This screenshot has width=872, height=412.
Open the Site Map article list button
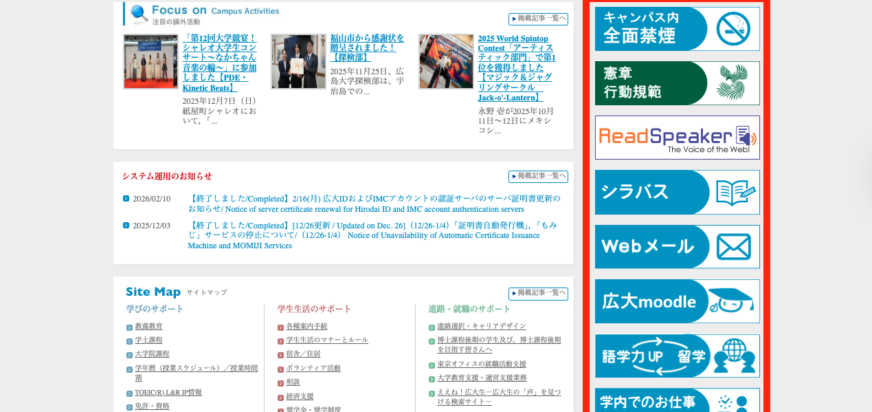click(538, 294)
